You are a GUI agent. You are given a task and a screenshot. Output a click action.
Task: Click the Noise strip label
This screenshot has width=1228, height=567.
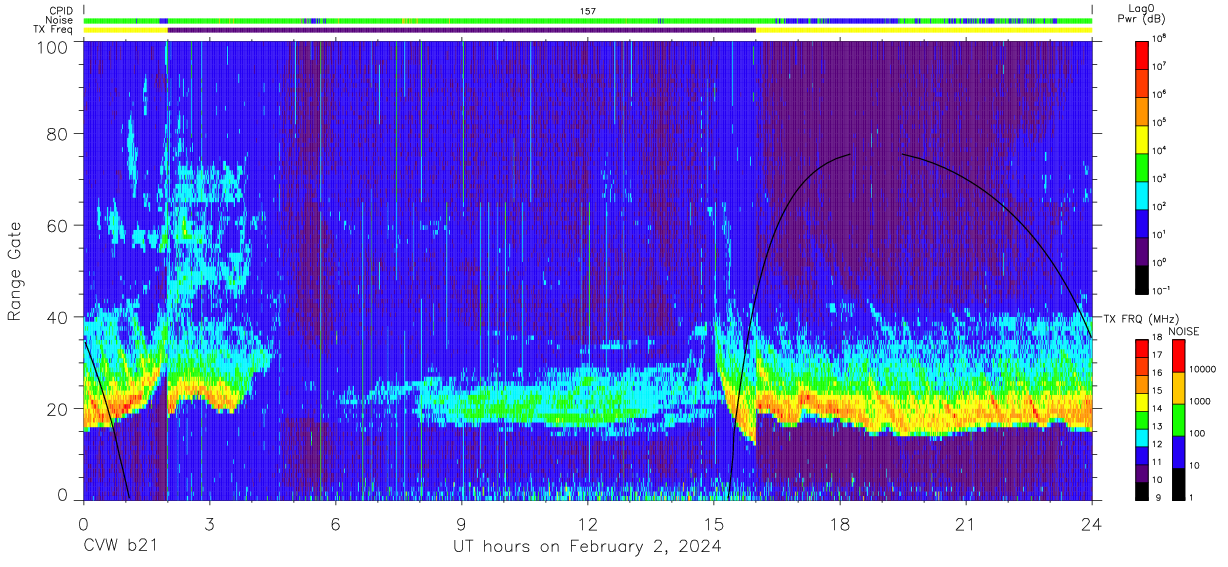pos(60,20)
